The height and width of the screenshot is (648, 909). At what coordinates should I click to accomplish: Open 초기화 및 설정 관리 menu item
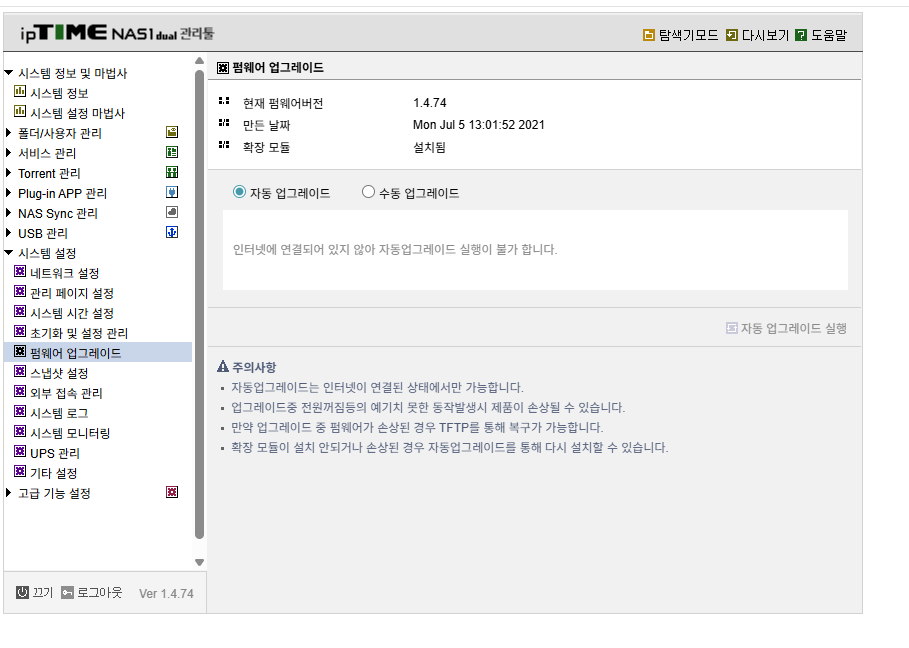79,333
